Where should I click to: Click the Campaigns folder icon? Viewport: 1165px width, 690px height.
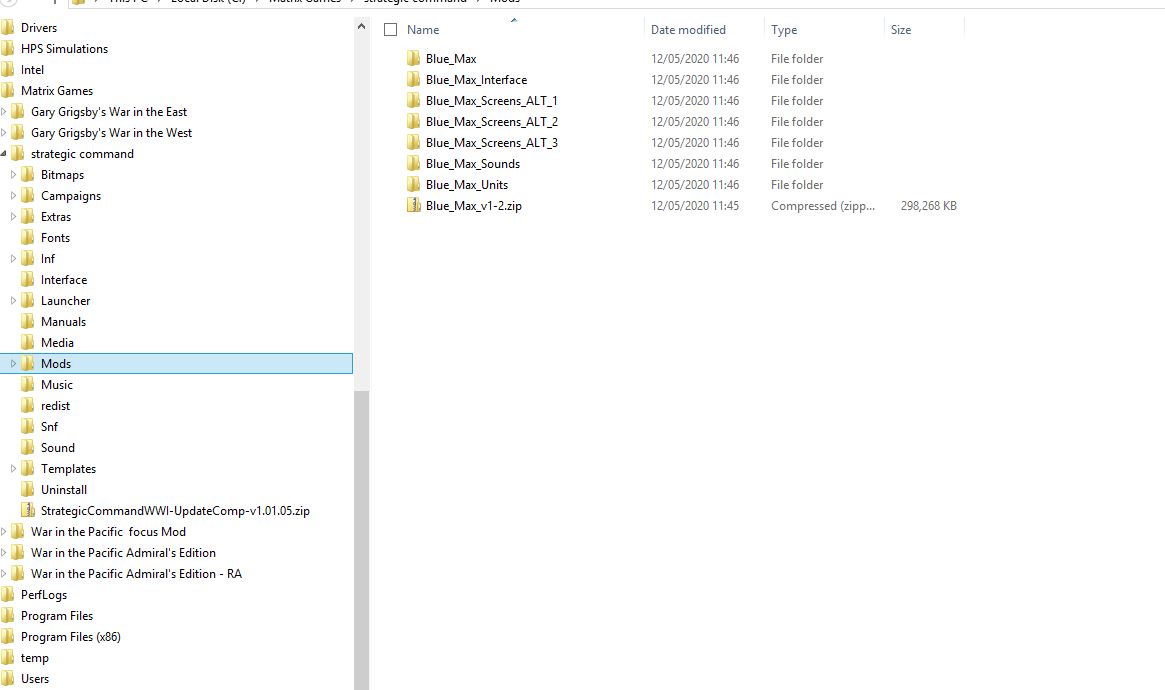27,195
